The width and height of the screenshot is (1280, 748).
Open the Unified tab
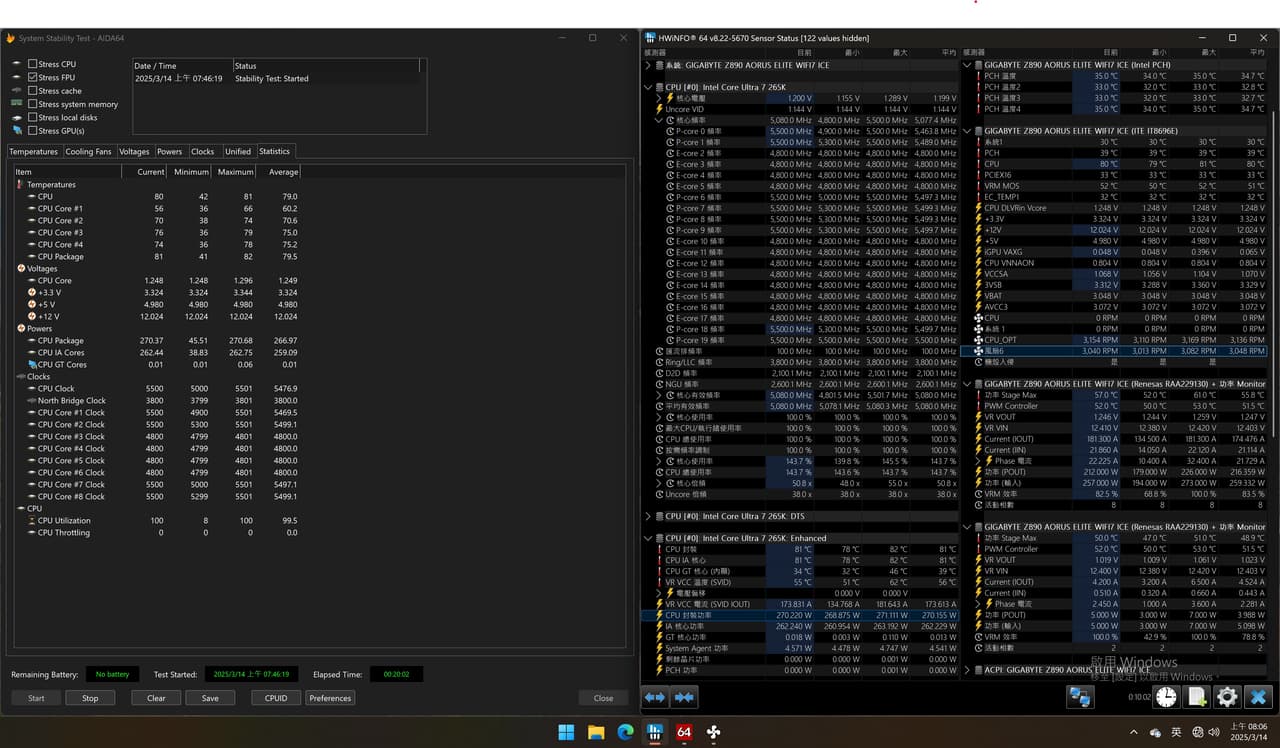238,152
